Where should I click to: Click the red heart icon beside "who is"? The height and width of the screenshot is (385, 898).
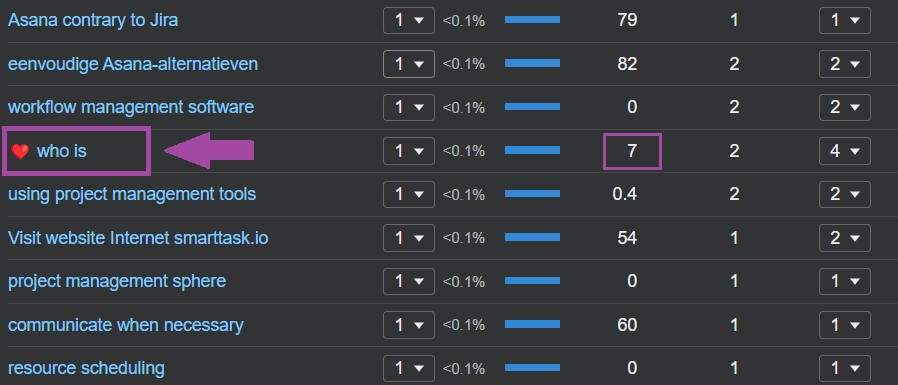tap(20, 151)
